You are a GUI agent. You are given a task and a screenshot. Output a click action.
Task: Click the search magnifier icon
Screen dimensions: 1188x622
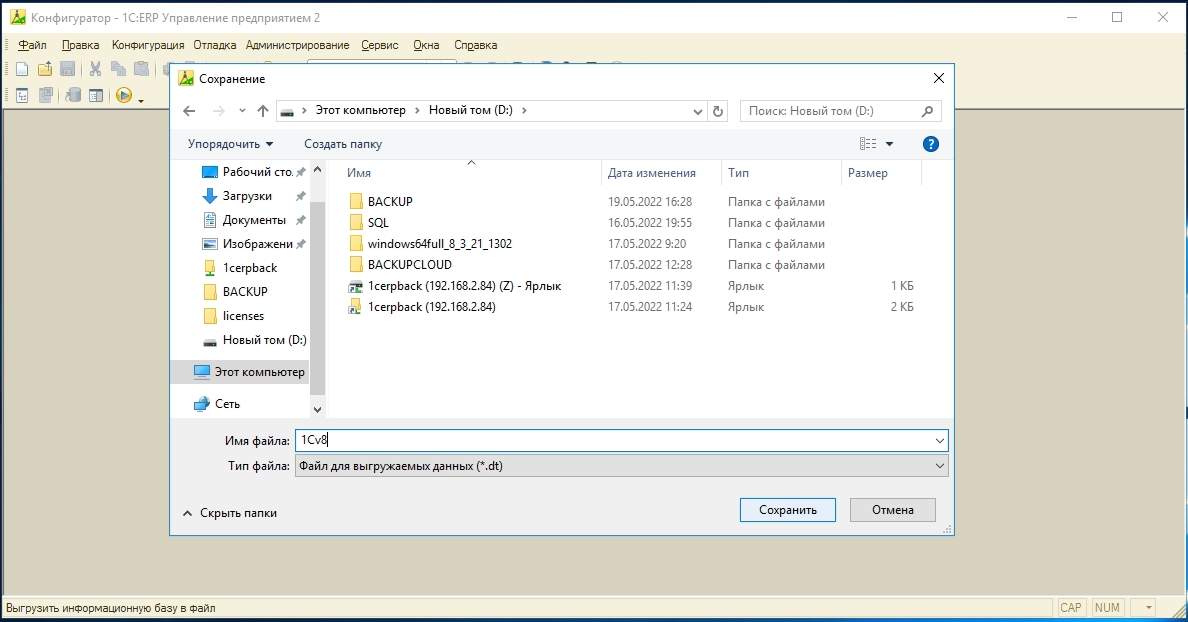click(x=927, y=111)
